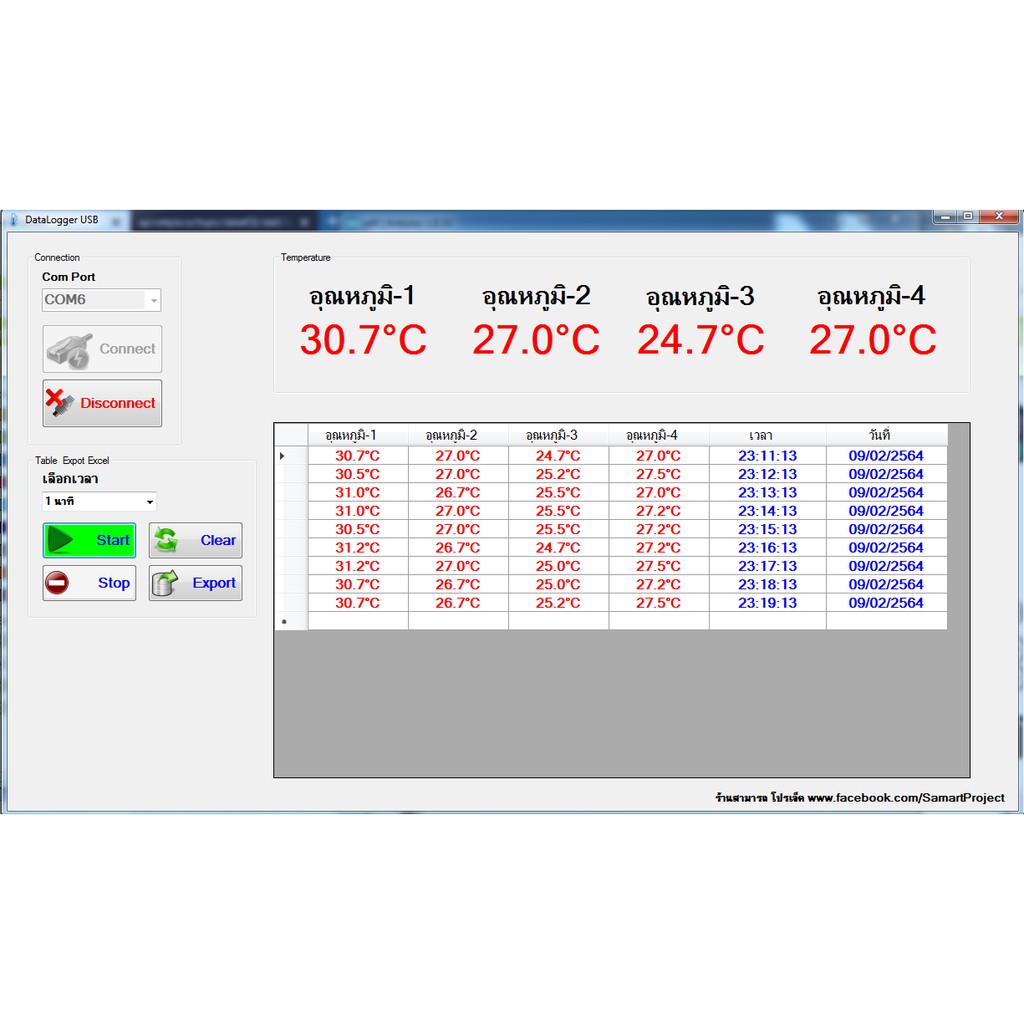Select the new-row asterisk row header

pyautogui.click(x=291, y=621)
